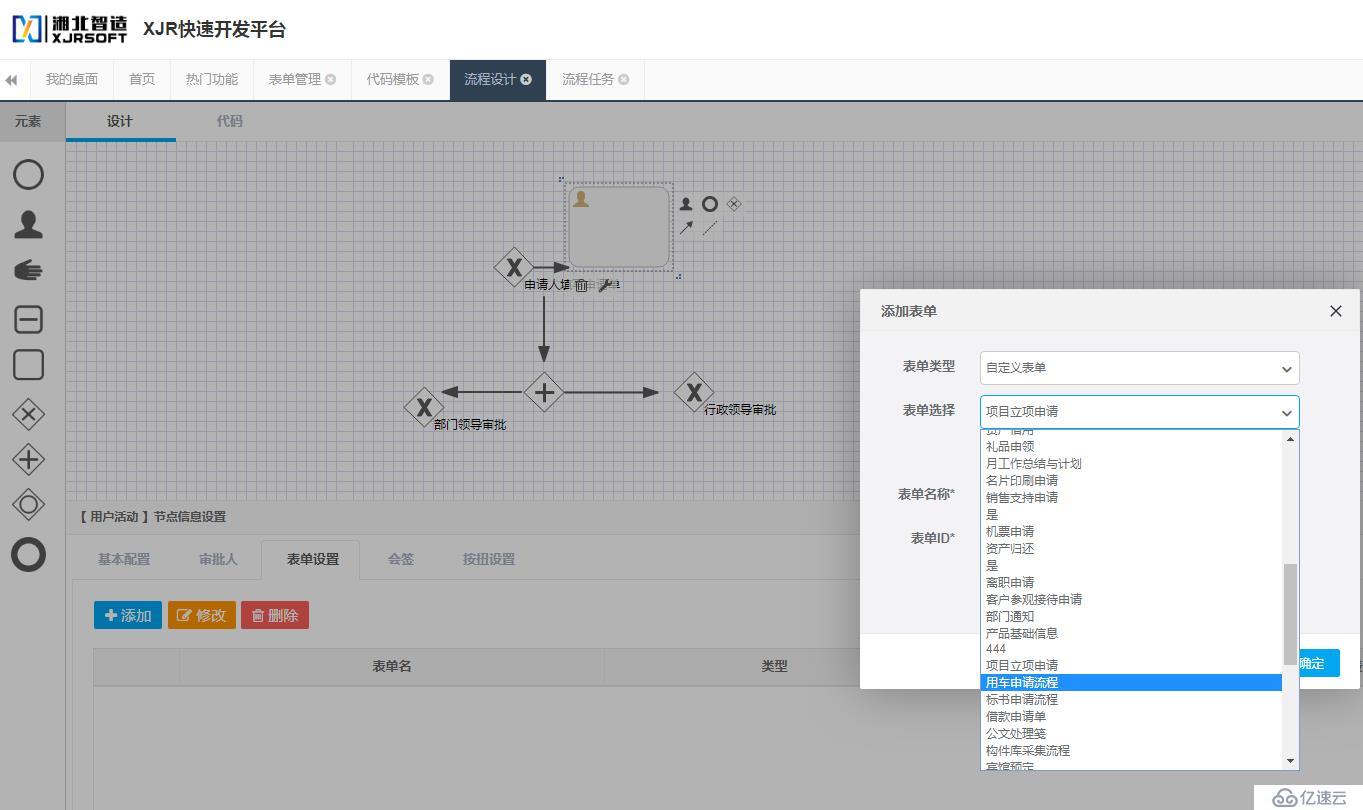This screenshot has height=810, width=1363.
Task: Open node settings with the wrench icon
Action: 605,286
